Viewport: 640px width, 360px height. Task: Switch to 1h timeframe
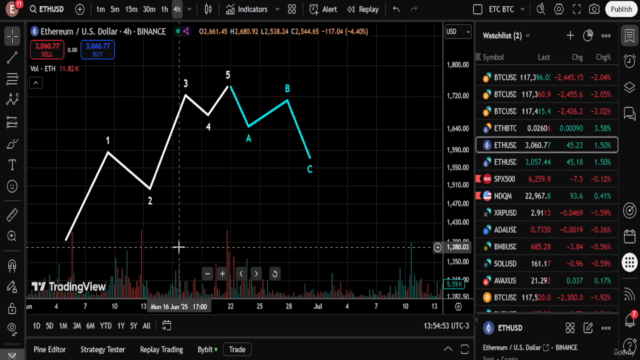tap(164, 9)
